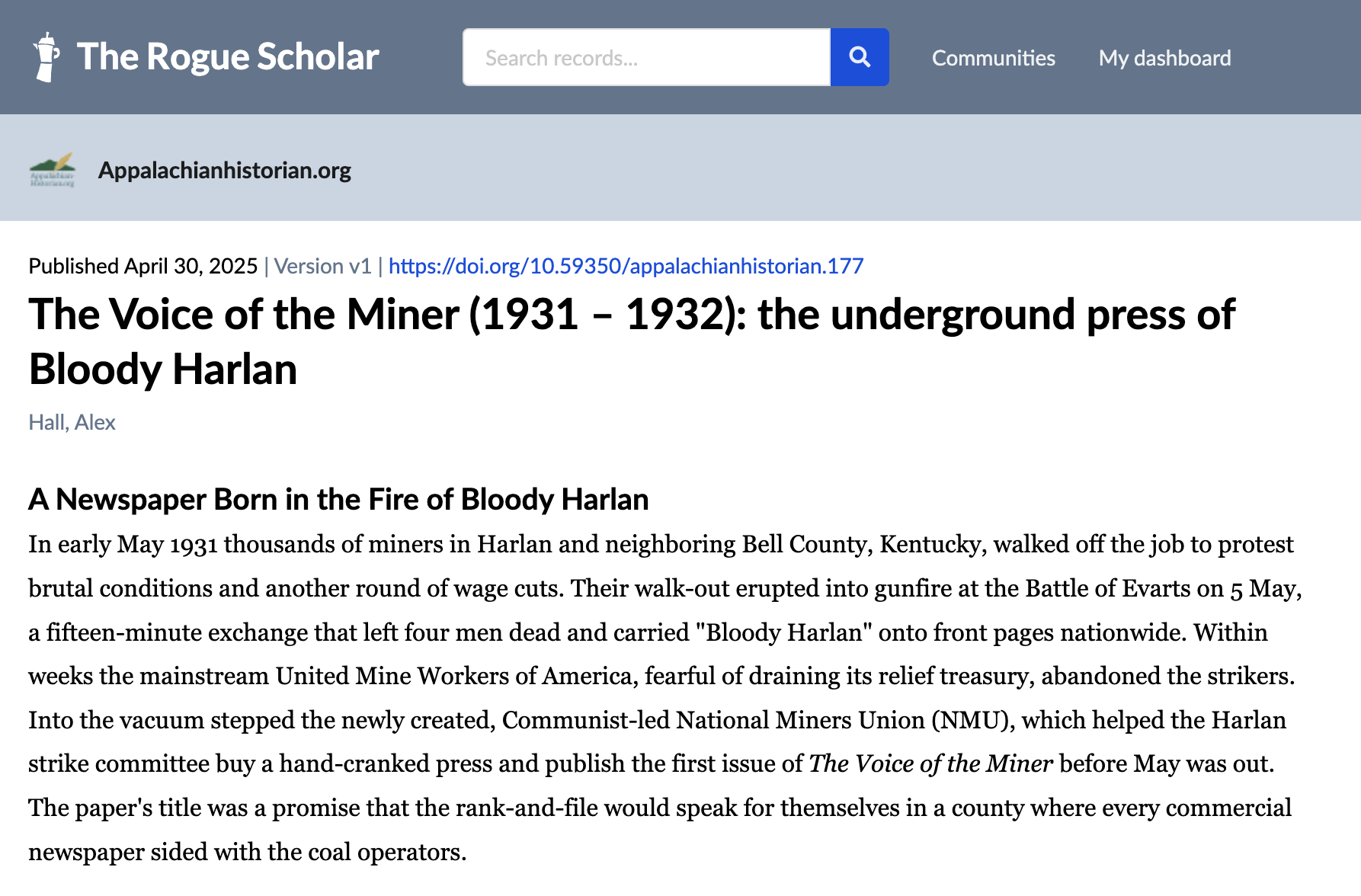This screenshot has height=896, width=1361.
Task: Click the Version v1 label
Action: 322,266
